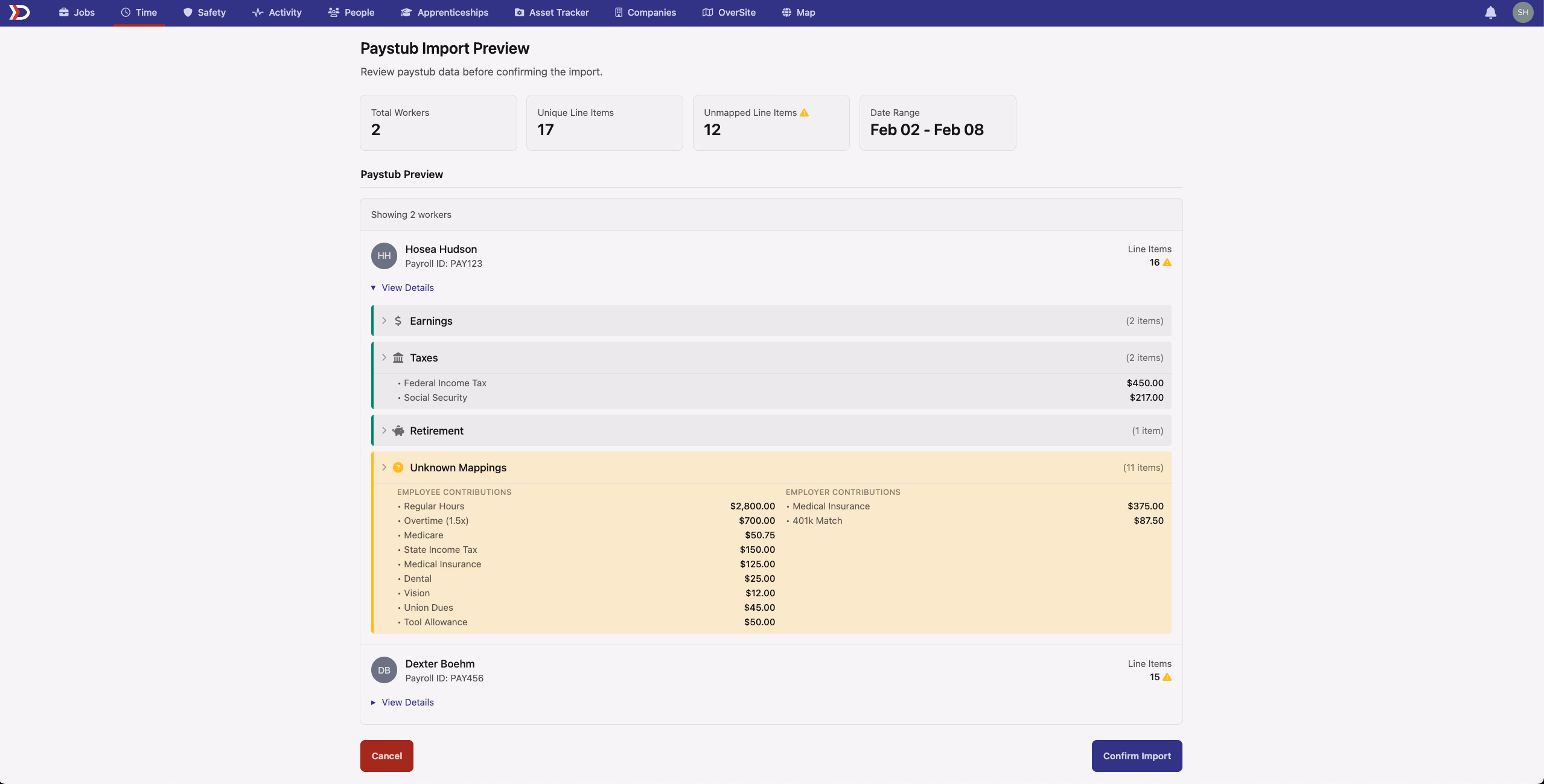
Task: Click the question mark Unknown Mappings icon
Action: pyautogui.click(x=398, y=468)
